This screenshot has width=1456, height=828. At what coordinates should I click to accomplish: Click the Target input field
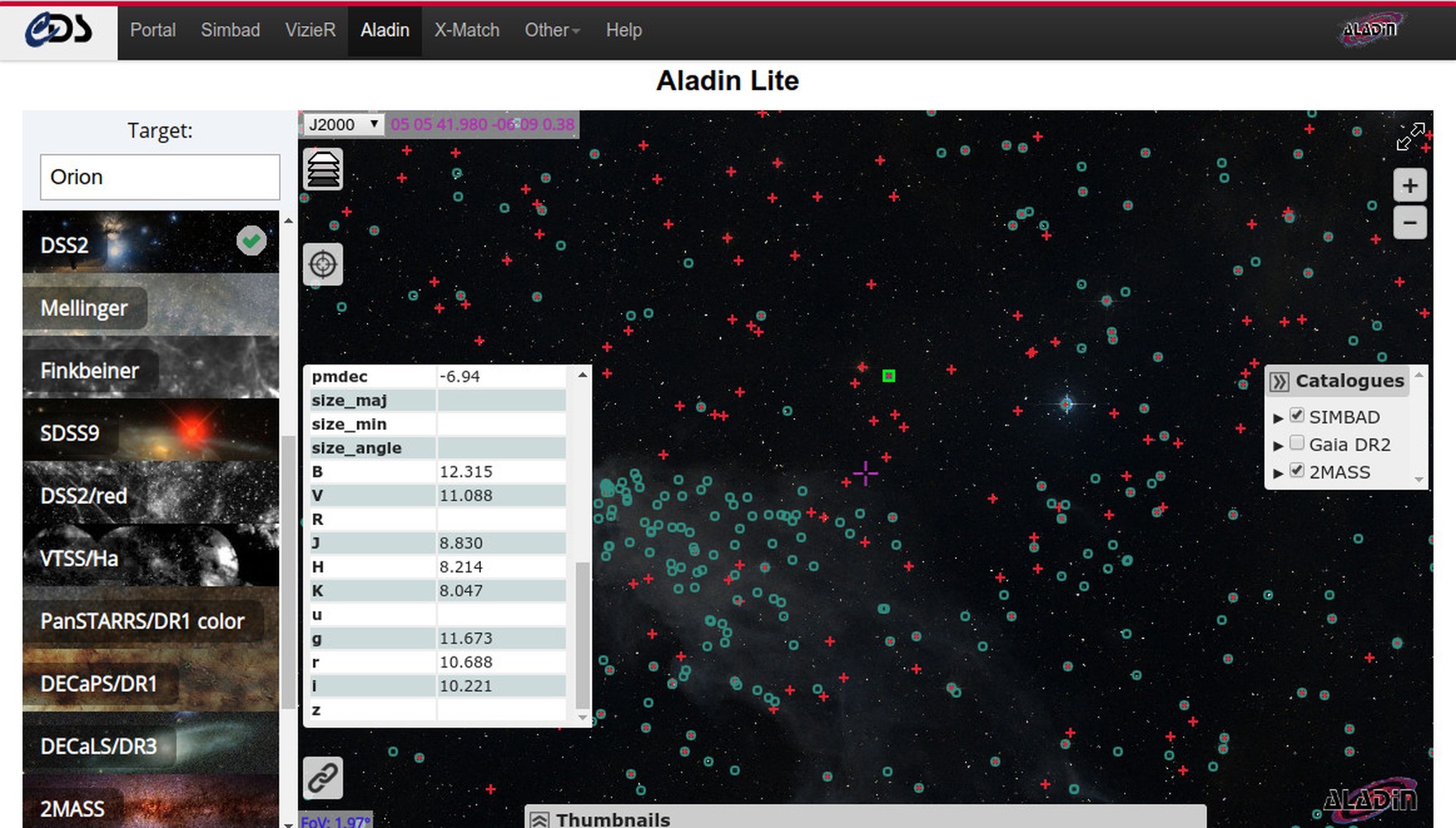click(x=160, y=177)
